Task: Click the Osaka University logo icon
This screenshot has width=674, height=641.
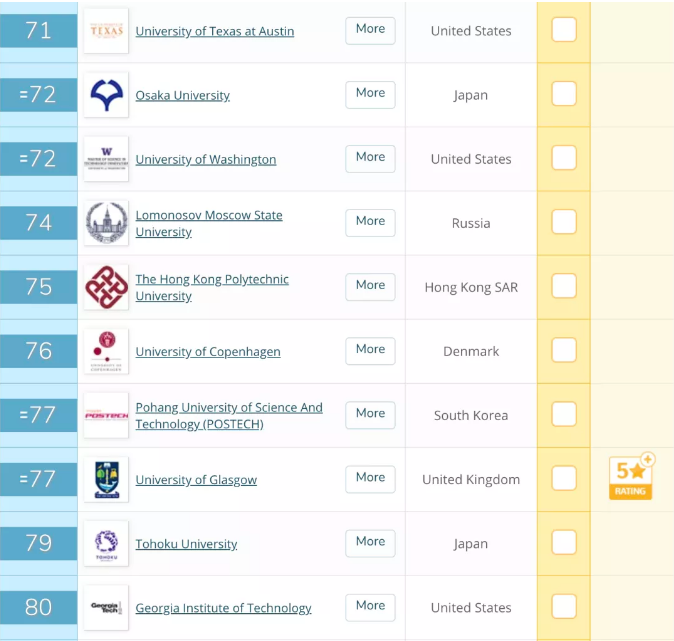Action: click(x=106, y=95)
